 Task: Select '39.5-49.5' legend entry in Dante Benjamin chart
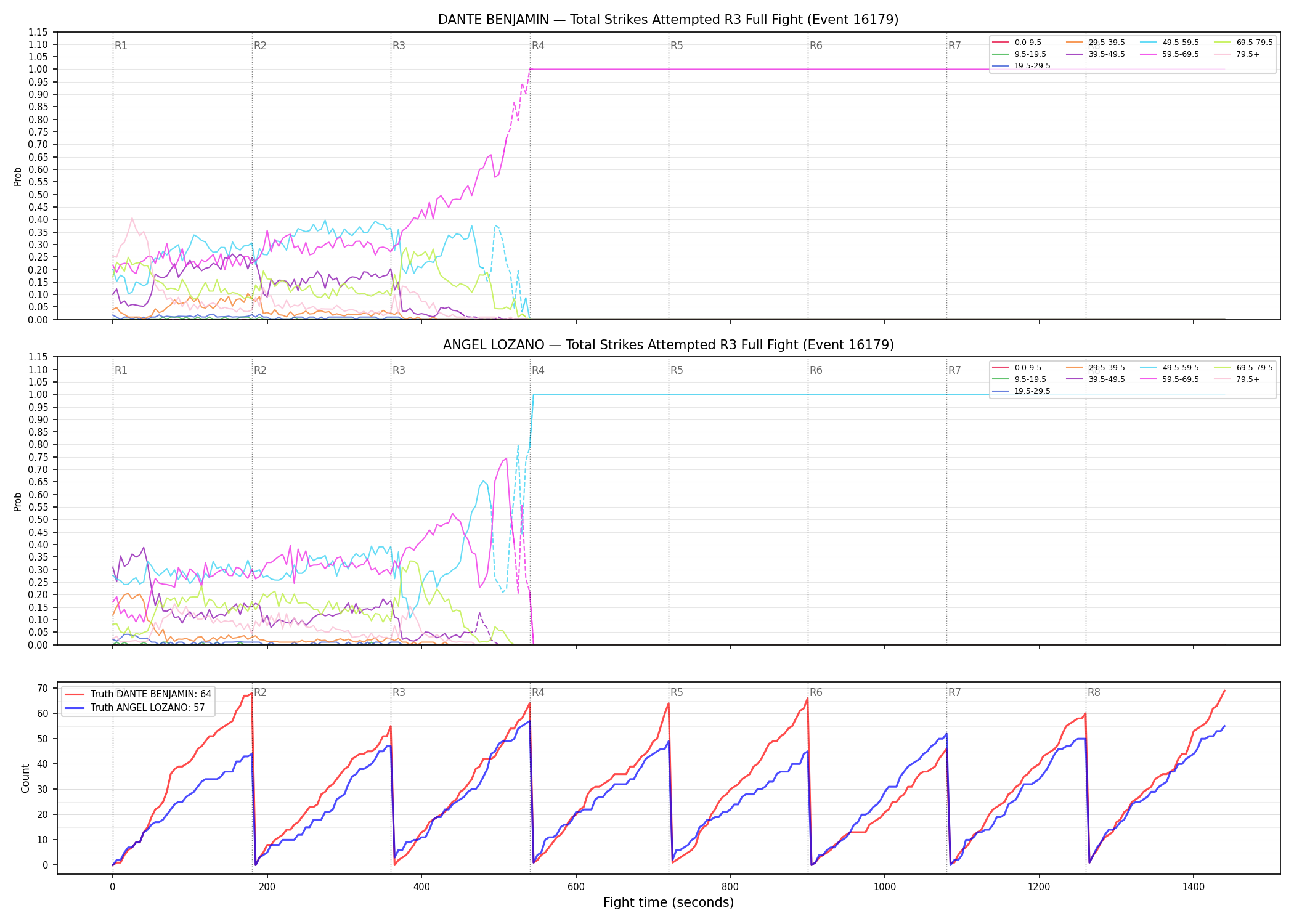tap(1096, 54)
